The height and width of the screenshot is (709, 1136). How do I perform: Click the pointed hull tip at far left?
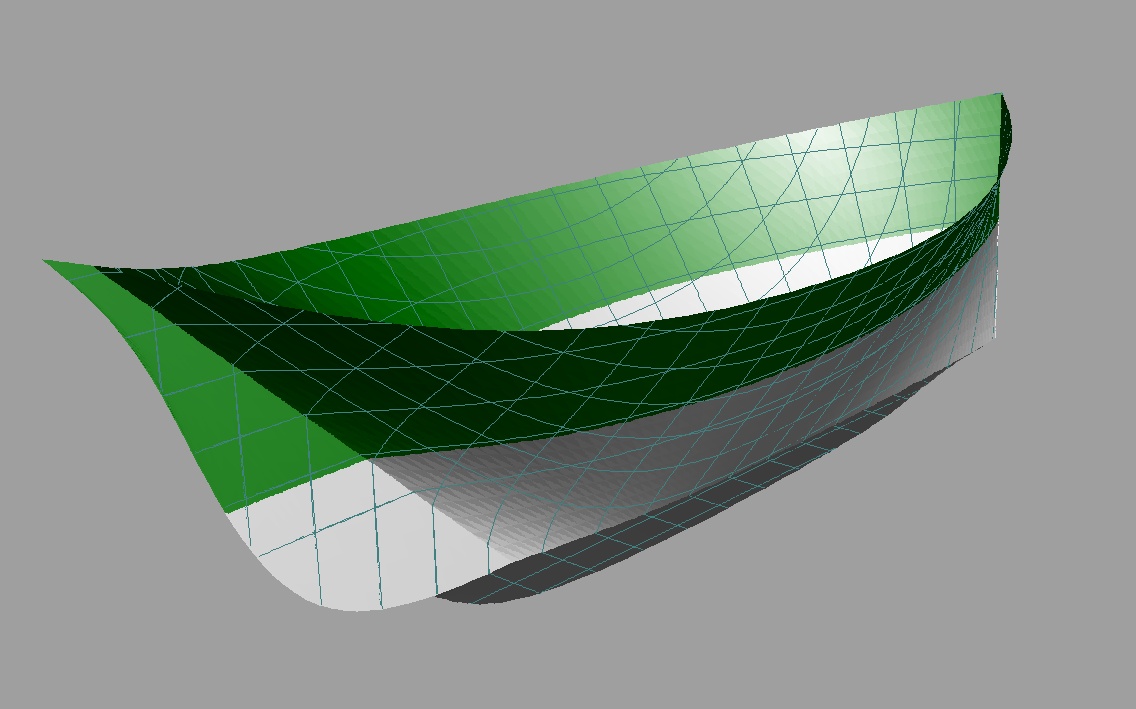[47, 262]
